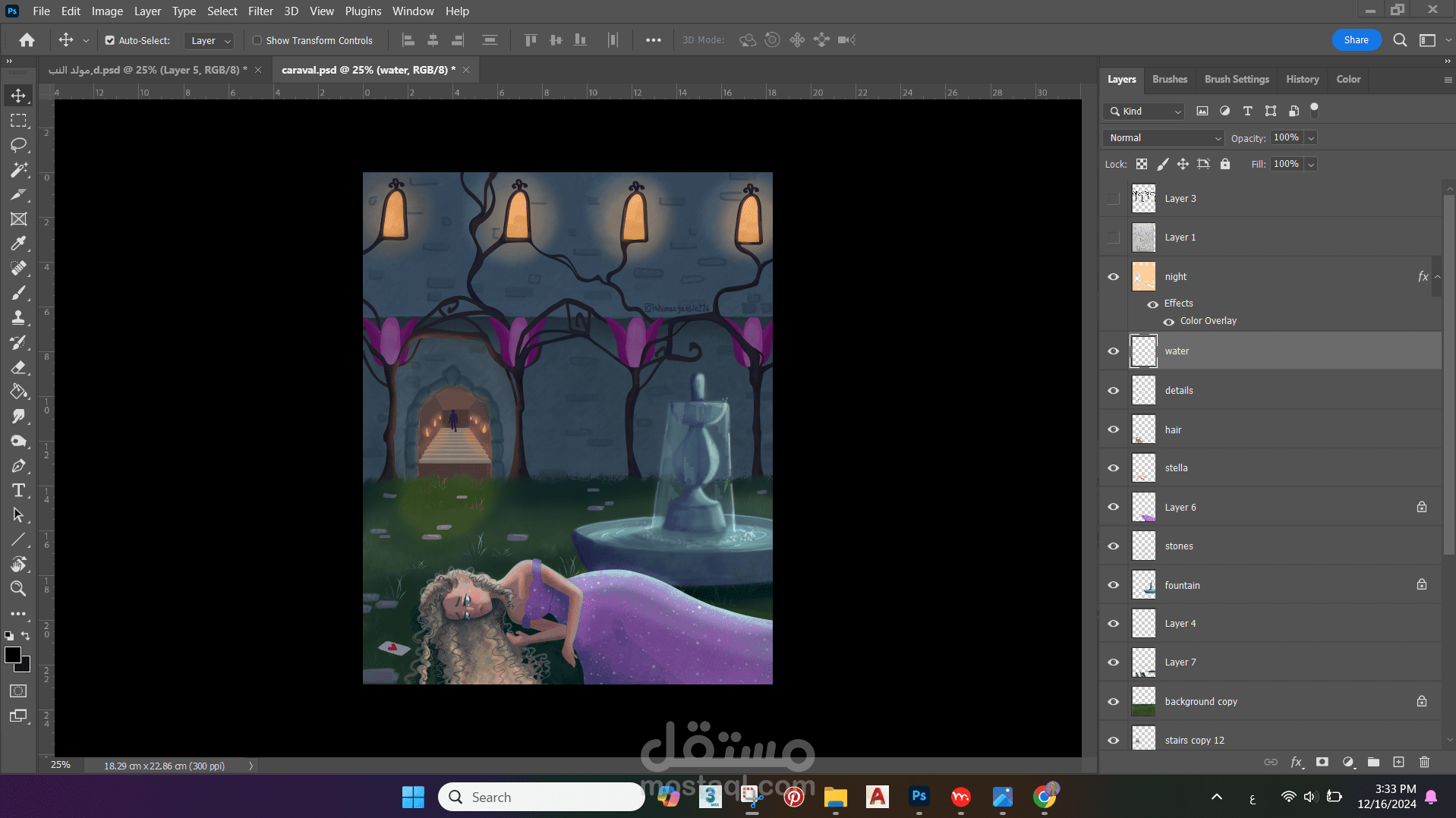Delete layer using trash icon
1456x818 pixels.
(x=1424, y=762)
